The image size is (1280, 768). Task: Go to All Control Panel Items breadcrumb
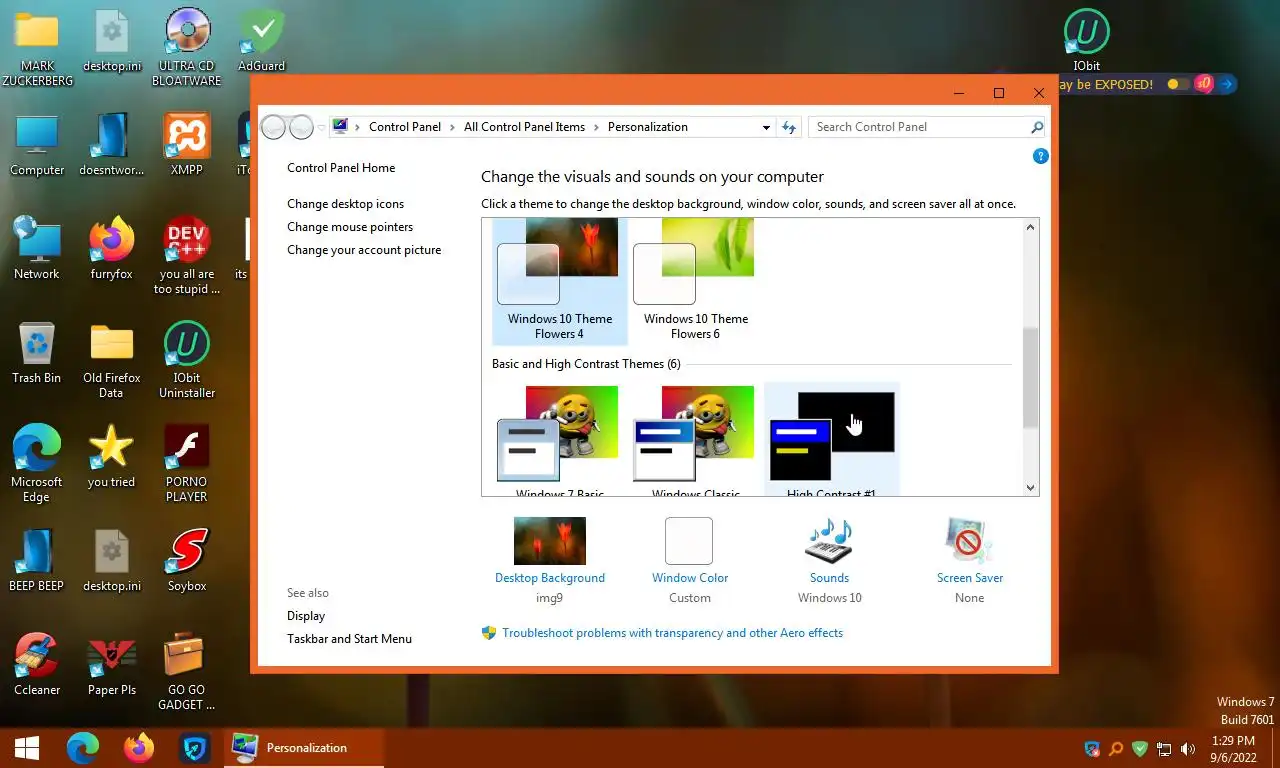tap(524, 127)
